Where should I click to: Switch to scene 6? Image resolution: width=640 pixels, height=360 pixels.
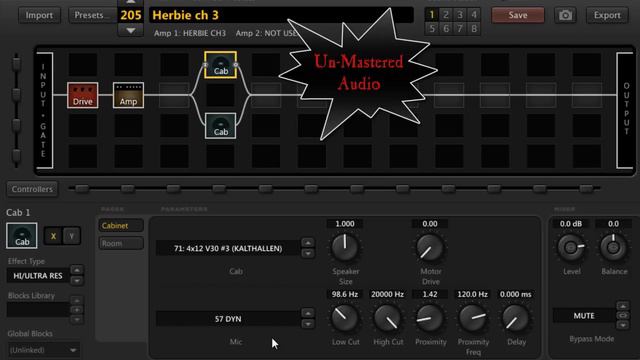coord(446,29)
